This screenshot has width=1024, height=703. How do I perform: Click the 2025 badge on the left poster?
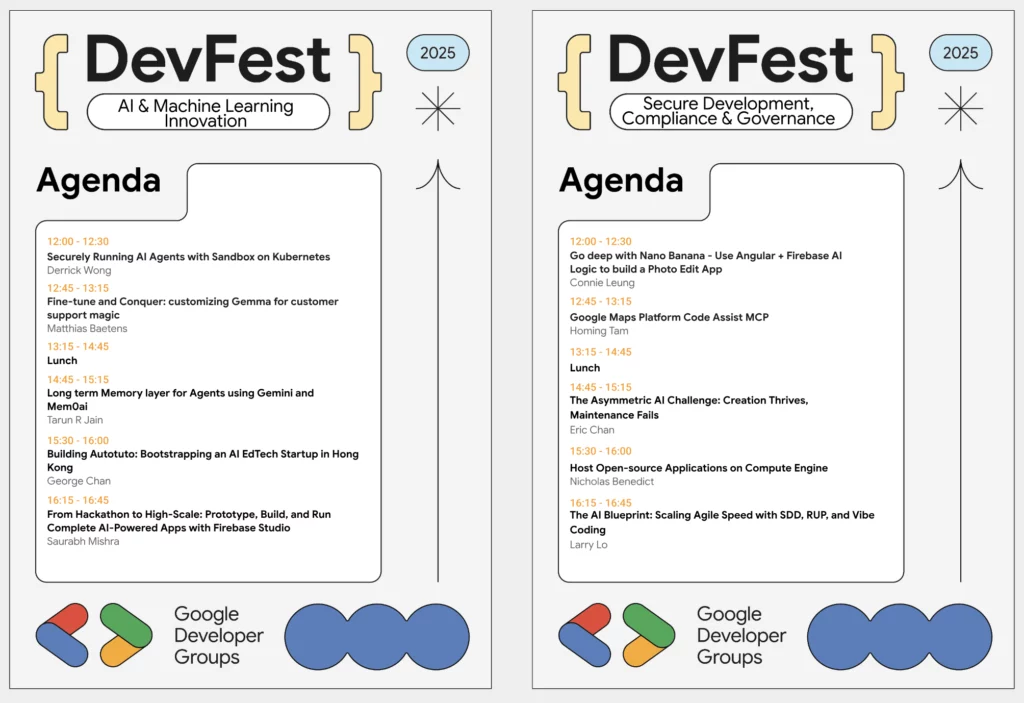tap(438, 52)
